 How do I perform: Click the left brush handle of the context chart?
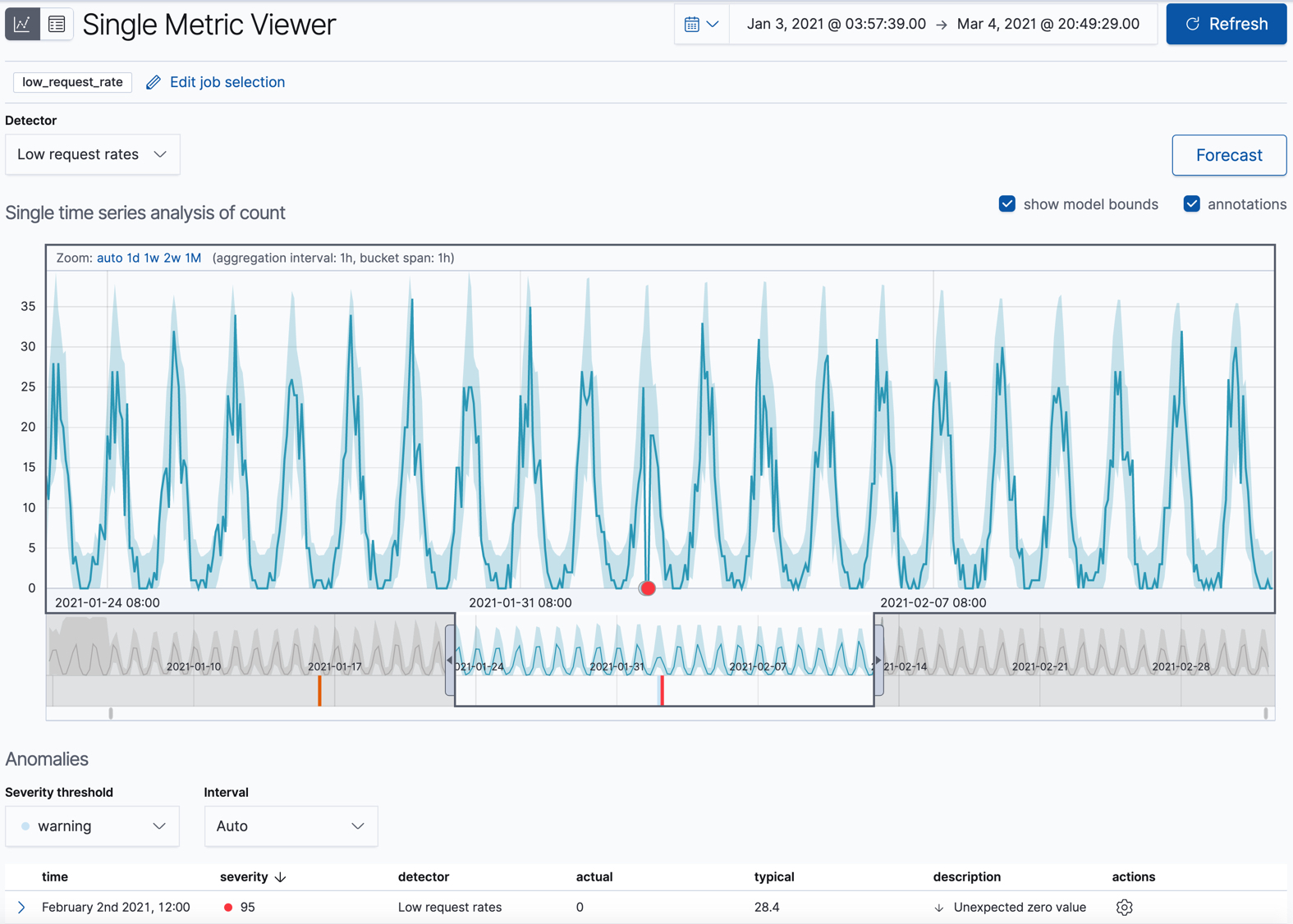tap(450, 660)
